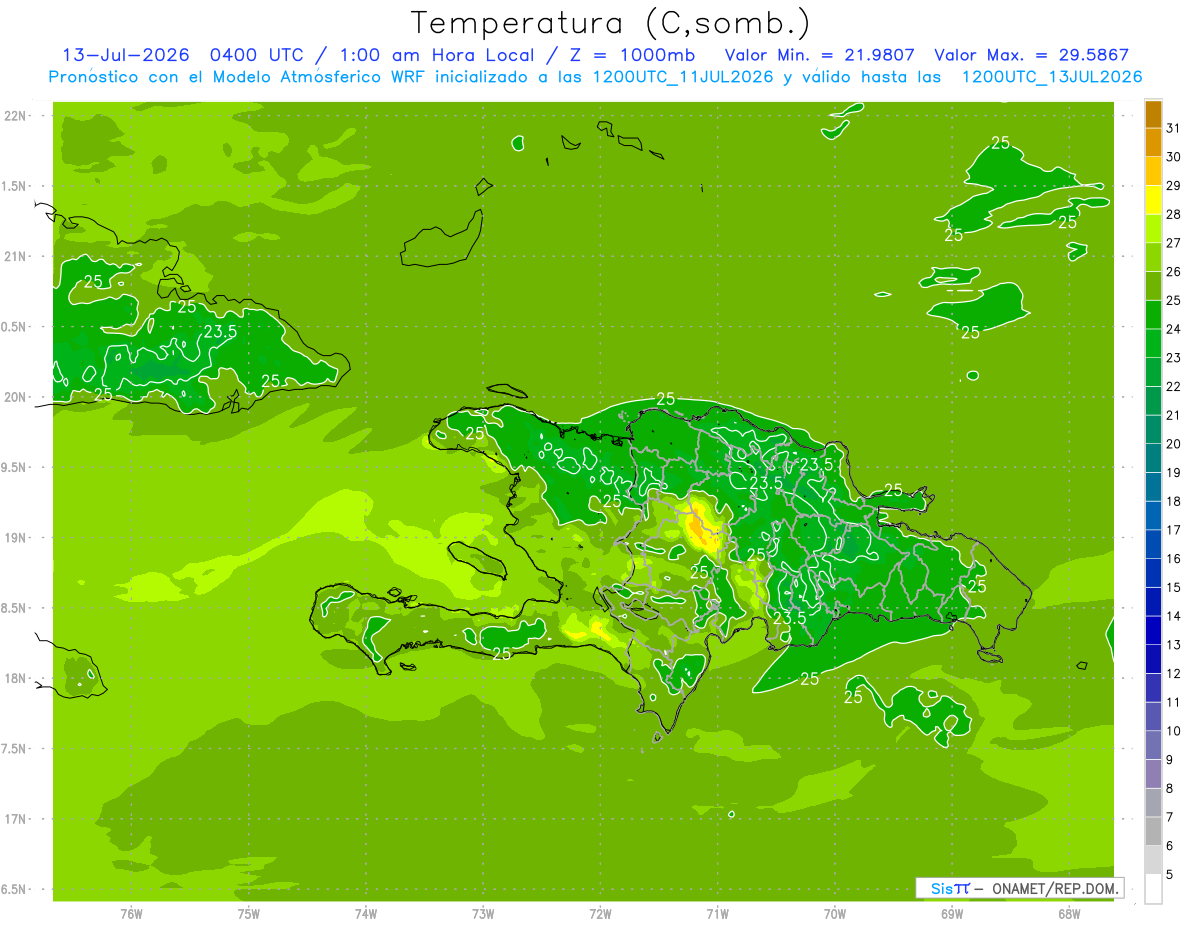This screenshot has width=1200, height=927.
Task: Click the 73W longitude axis label
Action: point(483,913)
